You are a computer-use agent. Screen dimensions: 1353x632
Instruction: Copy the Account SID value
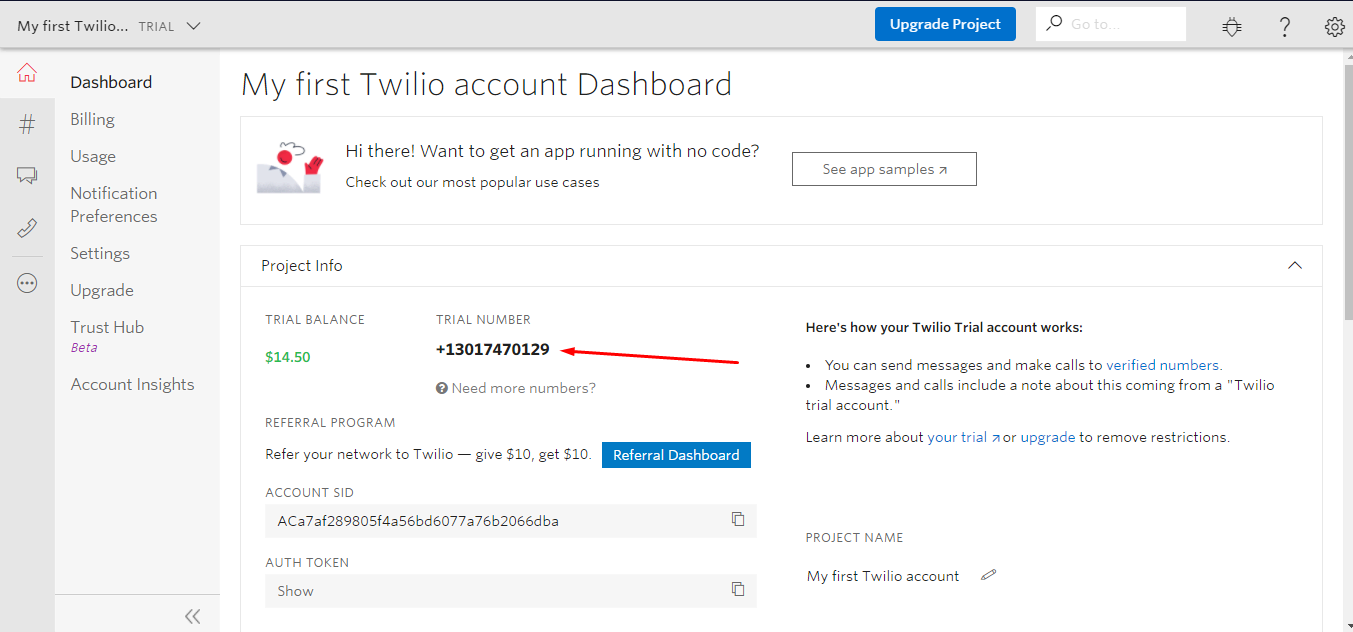(738, 519)
